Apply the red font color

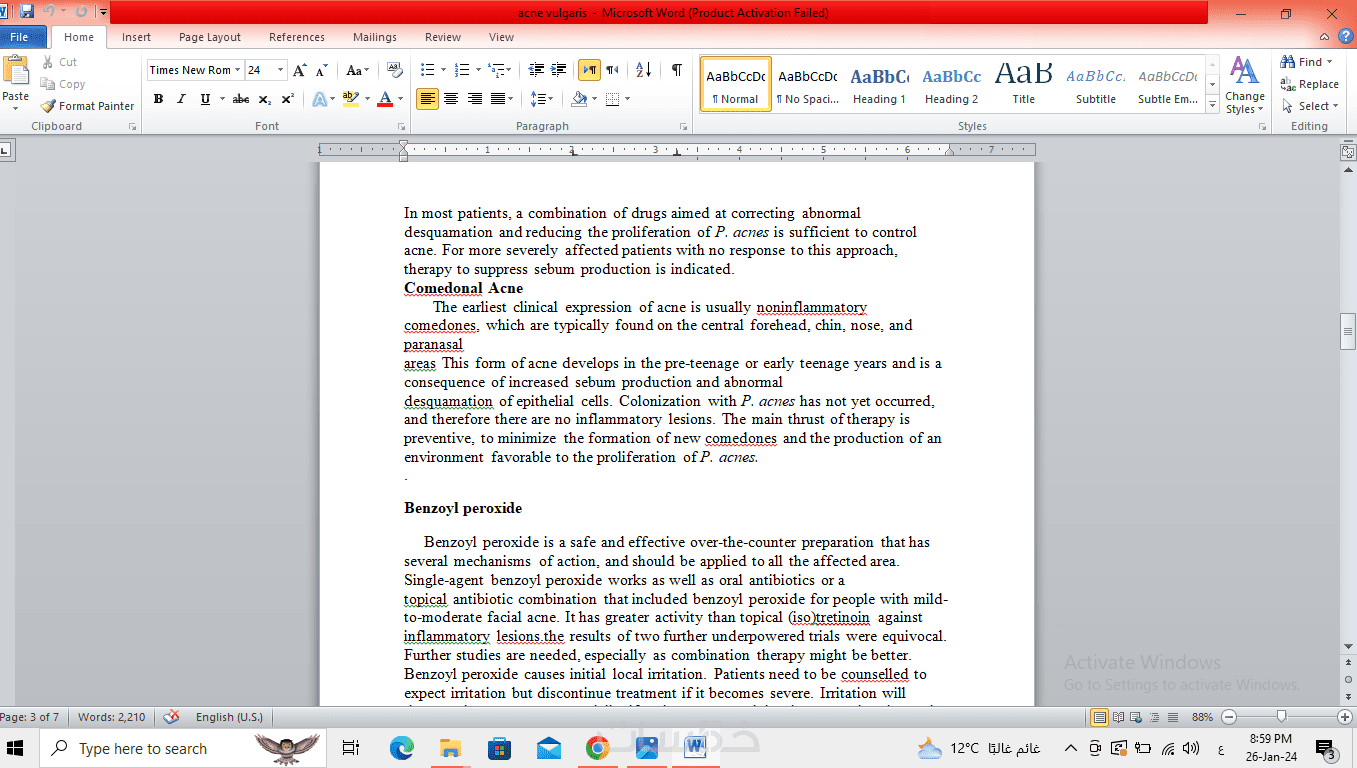(386, 99)
